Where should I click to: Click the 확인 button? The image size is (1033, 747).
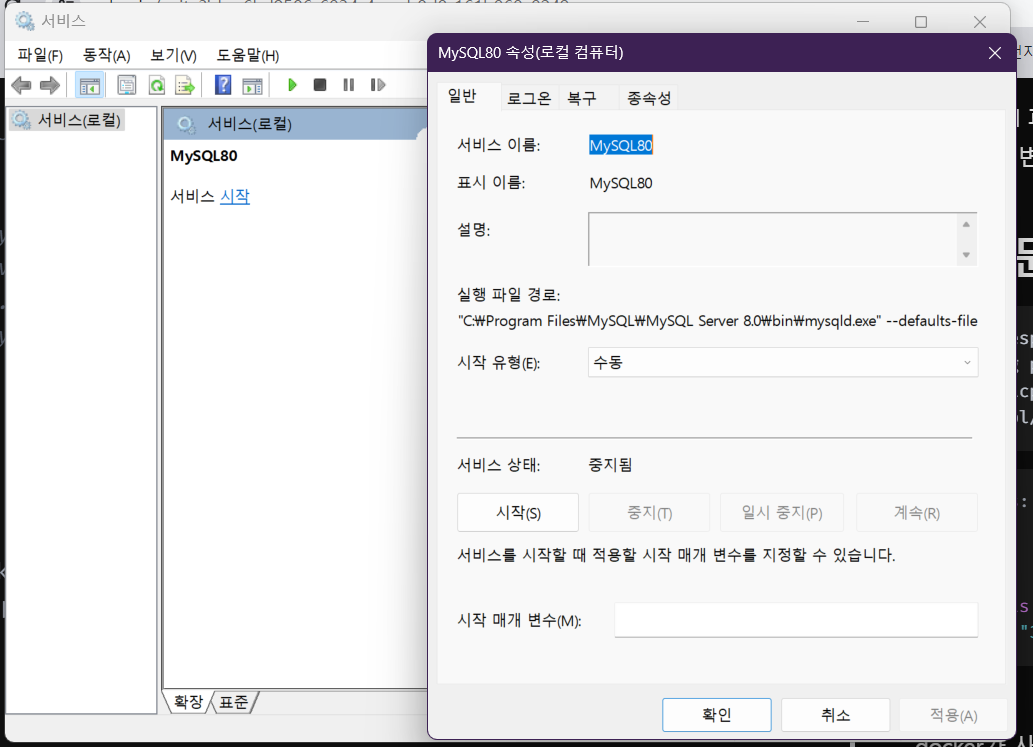click(717, 715)
